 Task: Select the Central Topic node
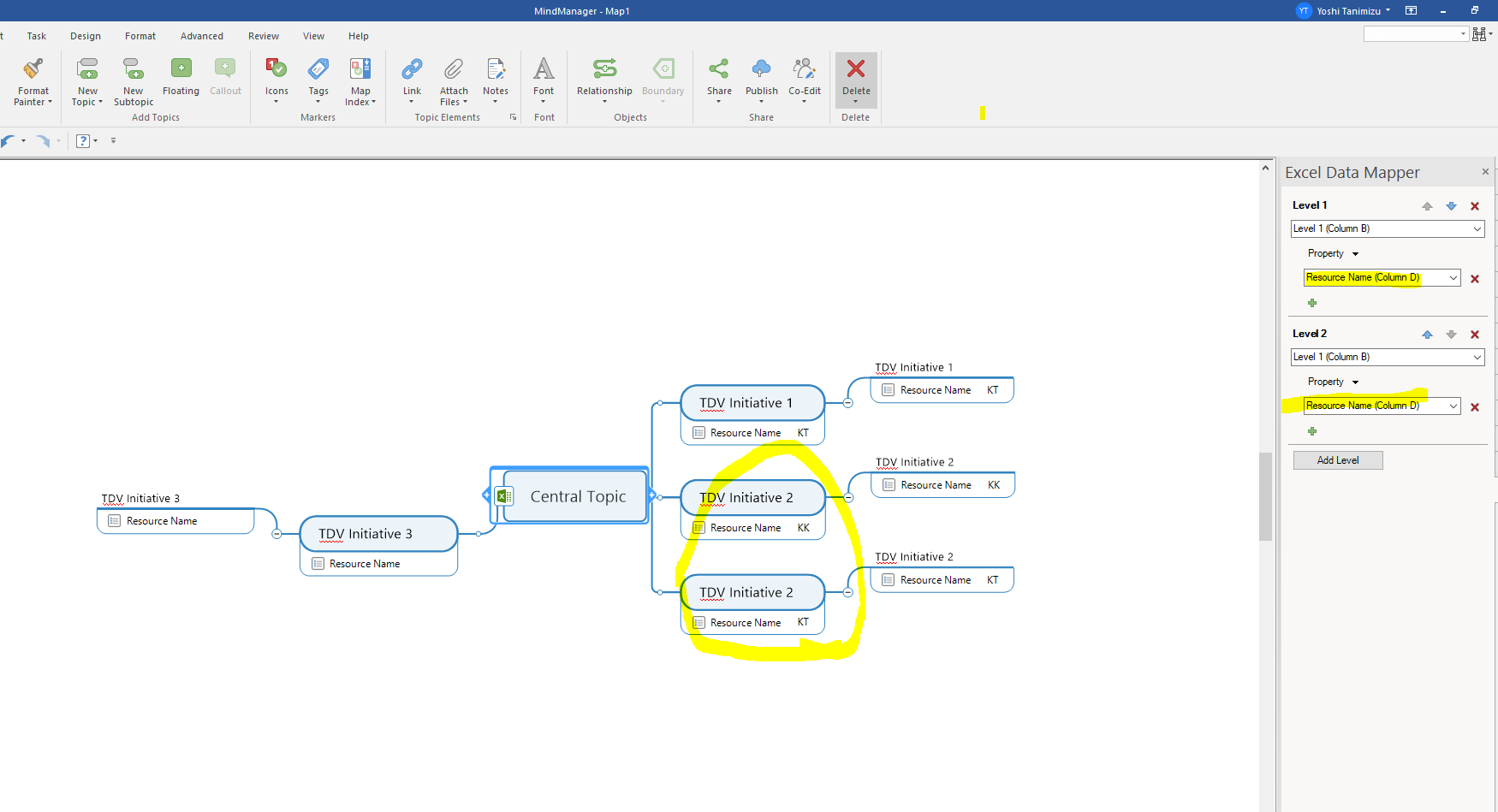click(x=578, y=496)
